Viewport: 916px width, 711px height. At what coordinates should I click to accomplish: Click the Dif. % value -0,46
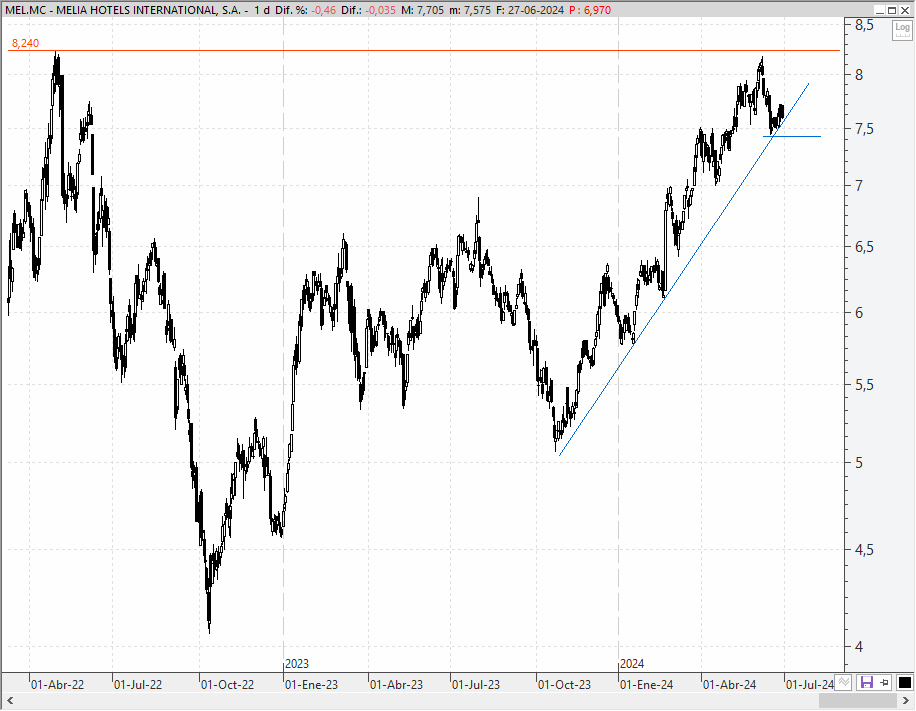pyautogui.click(x=324, y=10)
